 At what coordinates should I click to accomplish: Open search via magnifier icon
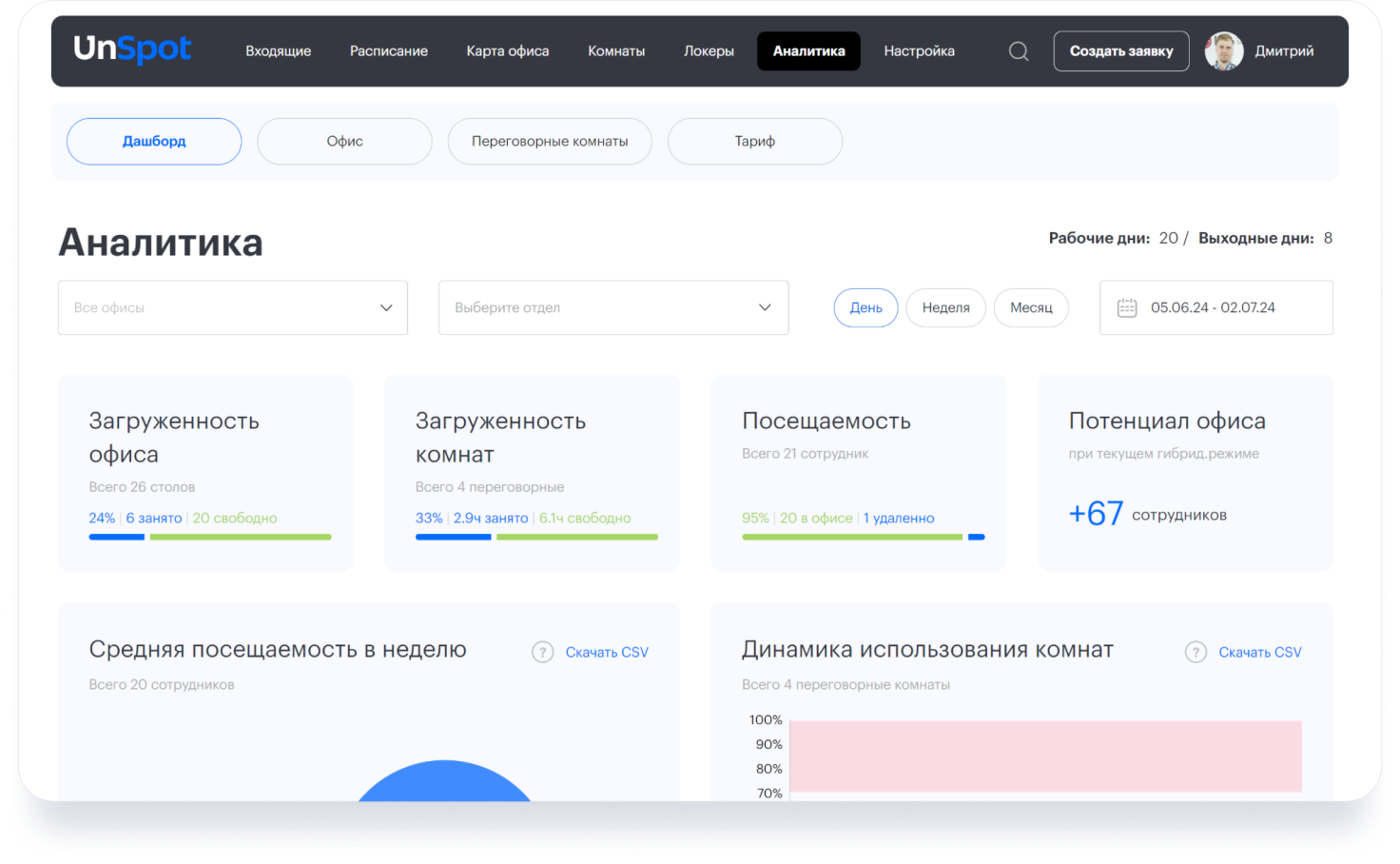(1019, 51)
